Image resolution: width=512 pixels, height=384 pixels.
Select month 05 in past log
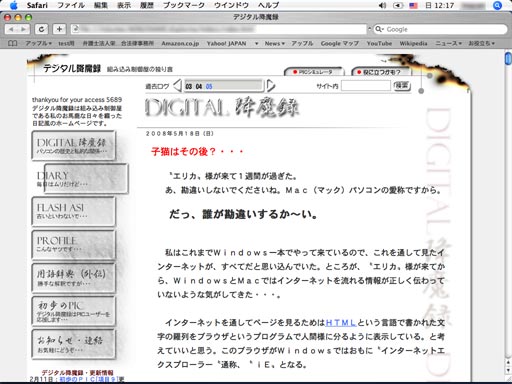tap(209, 87)
